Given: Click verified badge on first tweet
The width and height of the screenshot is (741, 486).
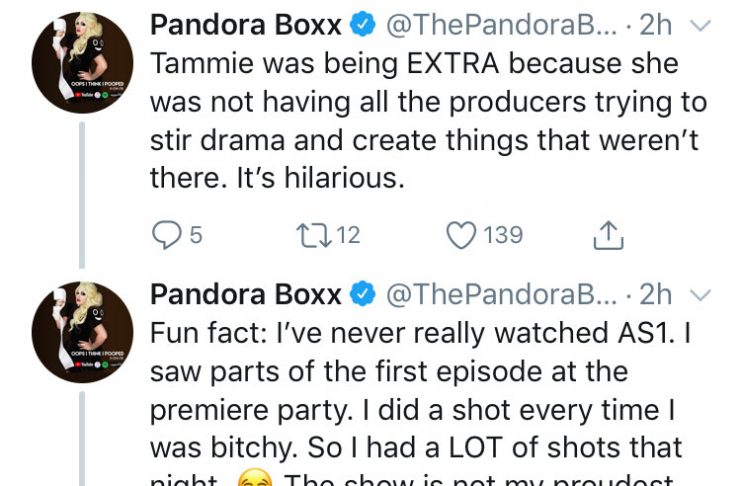Looking at the screenshot, I should (362, 25).
